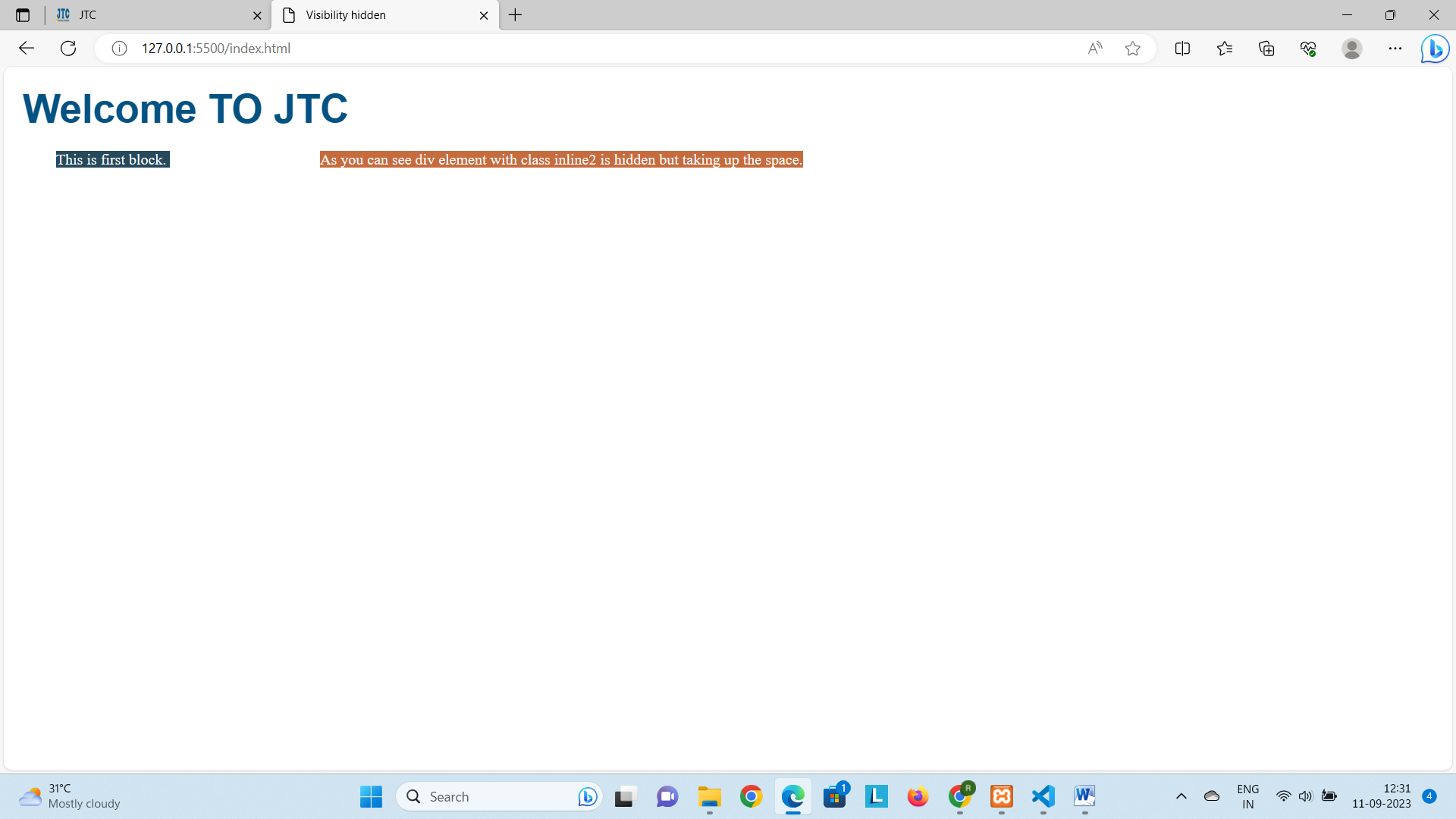Image resolution: width=1456 pixels, height=819 pixels.
Task: Open the tab actions menu
Action: (x=23, y=15)
